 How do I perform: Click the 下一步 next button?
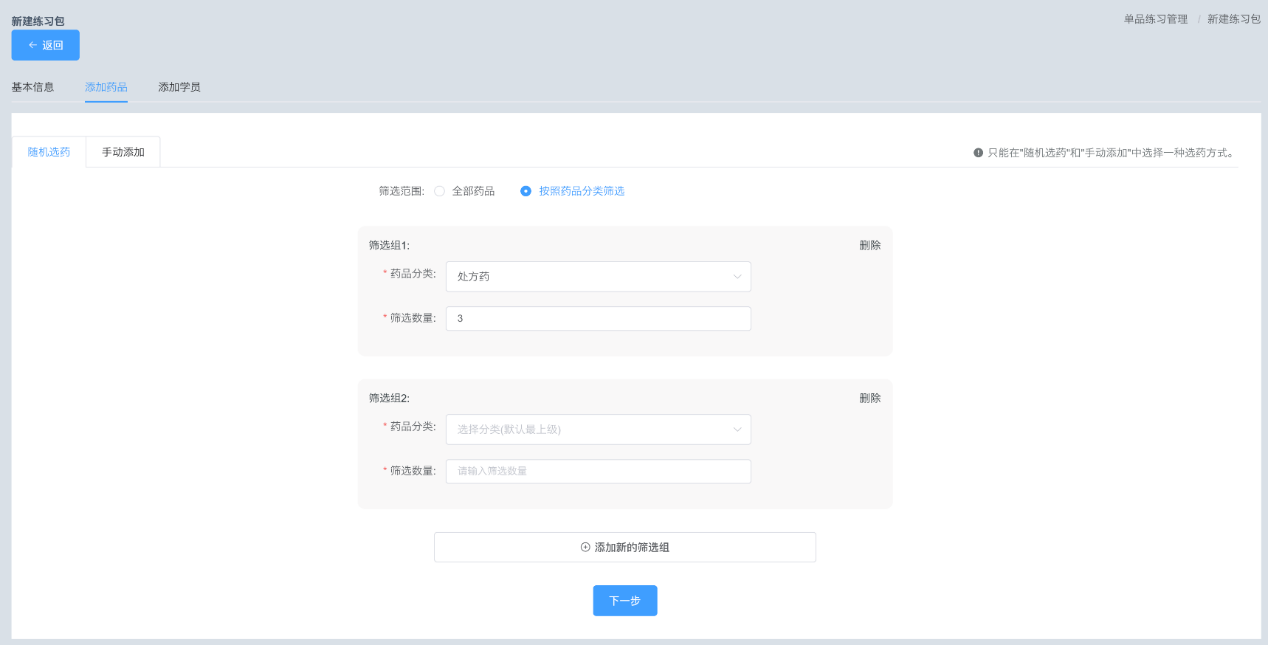[x=625, y=600]
